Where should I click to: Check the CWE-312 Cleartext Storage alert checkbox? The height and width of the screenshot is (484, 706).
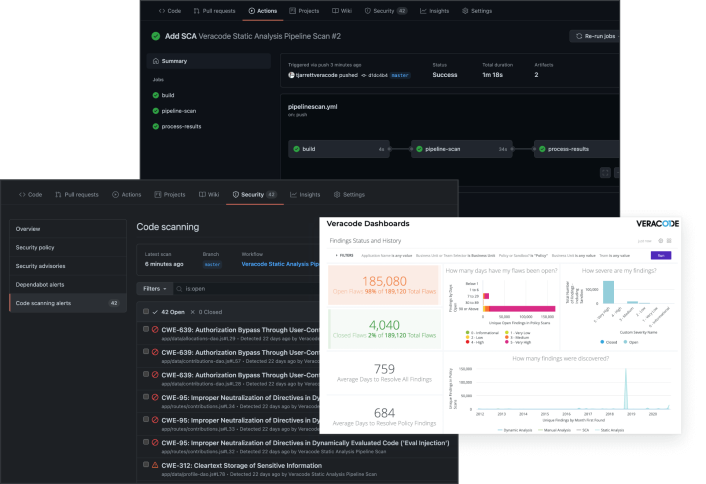(x=146, y=465)
